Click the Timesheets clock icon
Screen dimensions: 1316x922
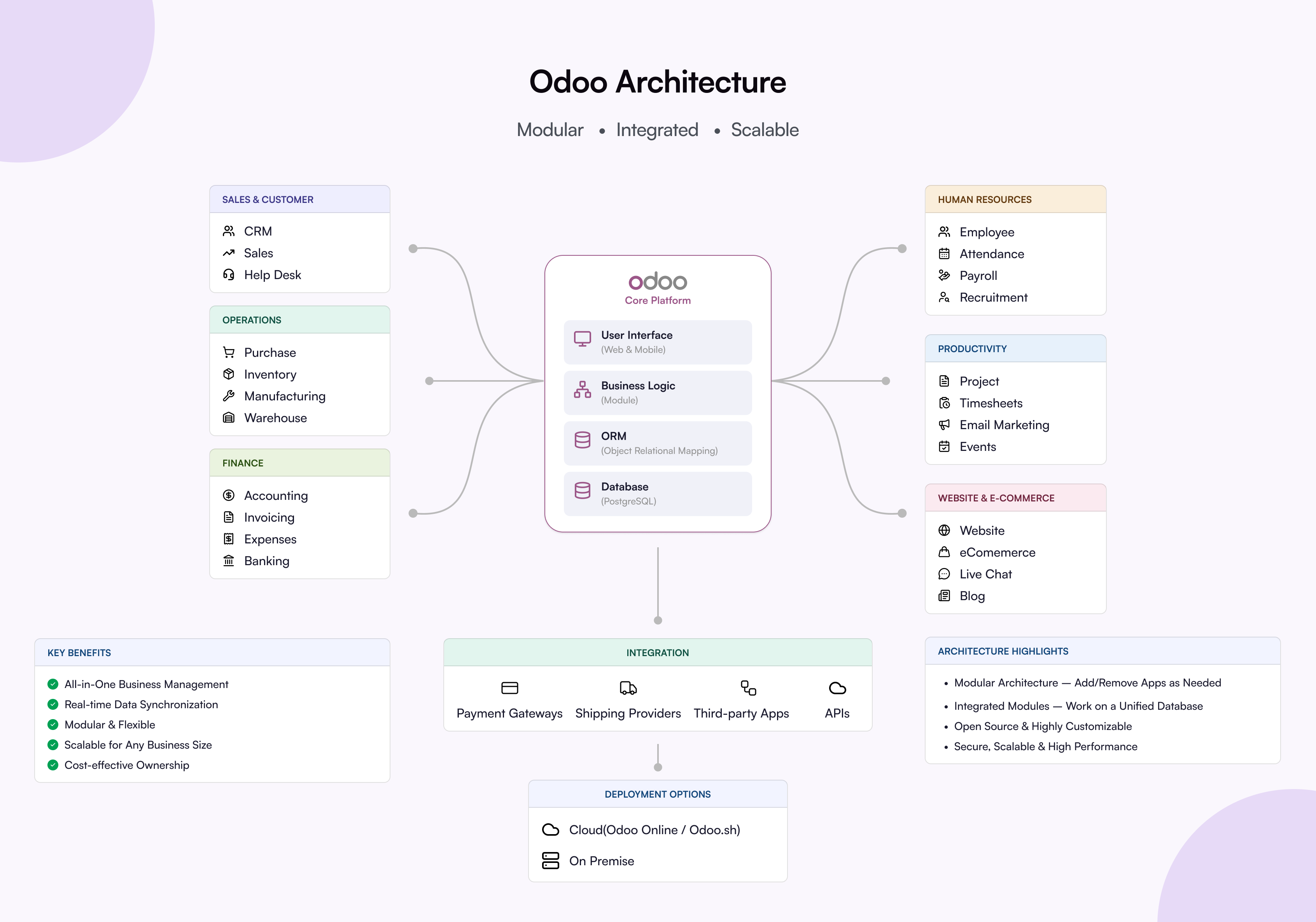coord(944,403)
